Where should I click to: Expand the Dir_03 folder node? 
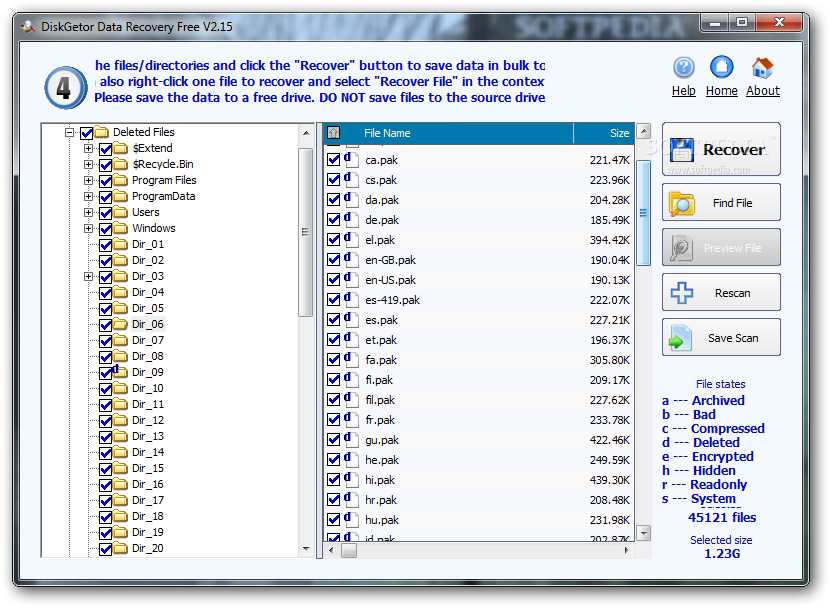88,276
